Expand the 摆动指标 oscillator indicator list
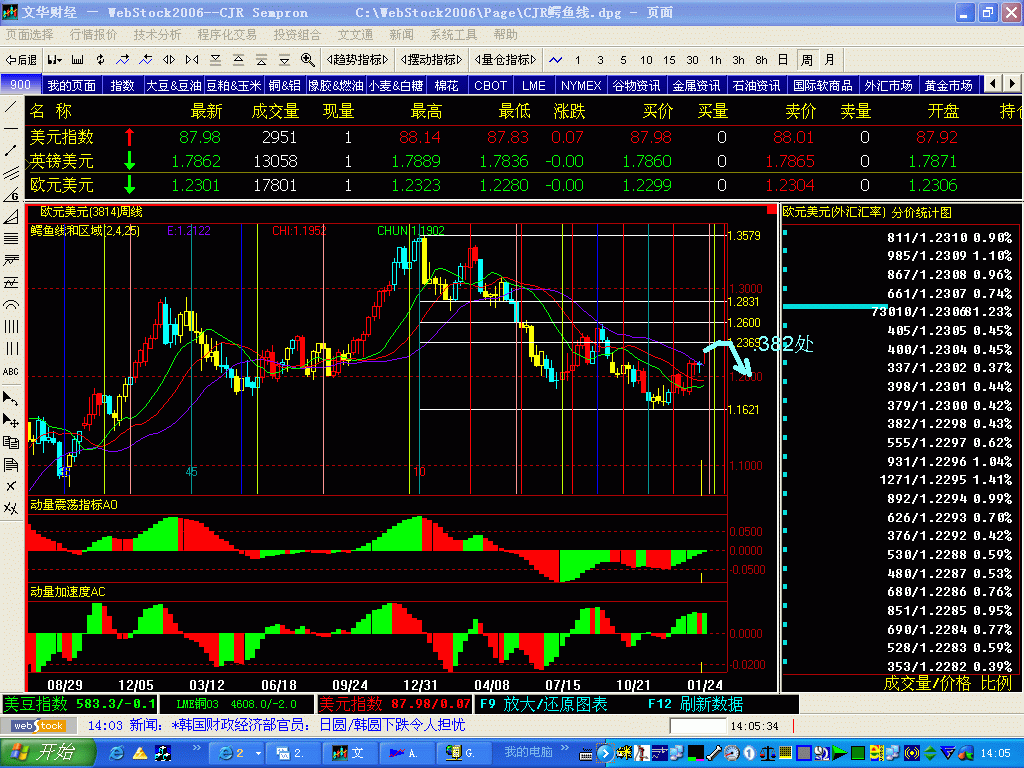The height and width of the screenshot is (768, 1024). 431,60
